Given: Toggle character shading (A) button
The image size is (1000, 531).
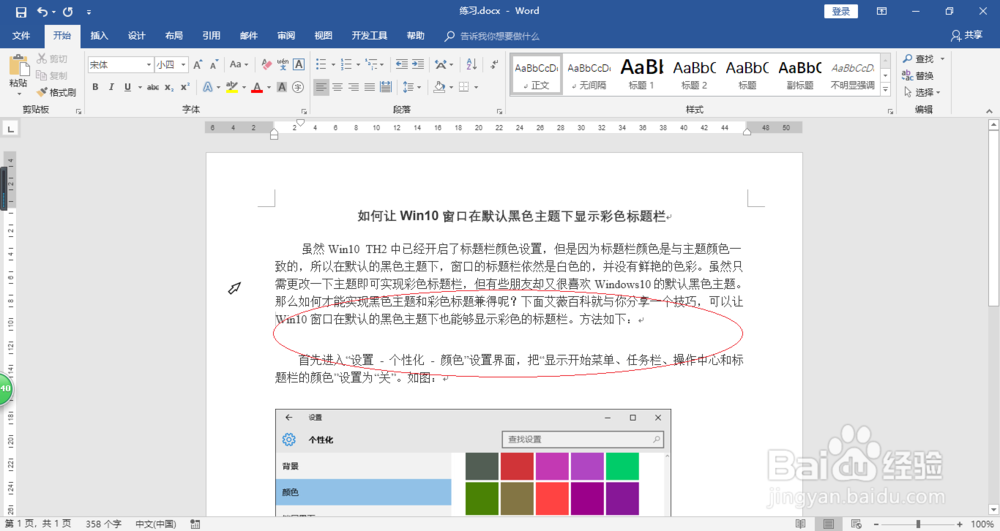Looking at the screenshot, I should coord(282,87).
